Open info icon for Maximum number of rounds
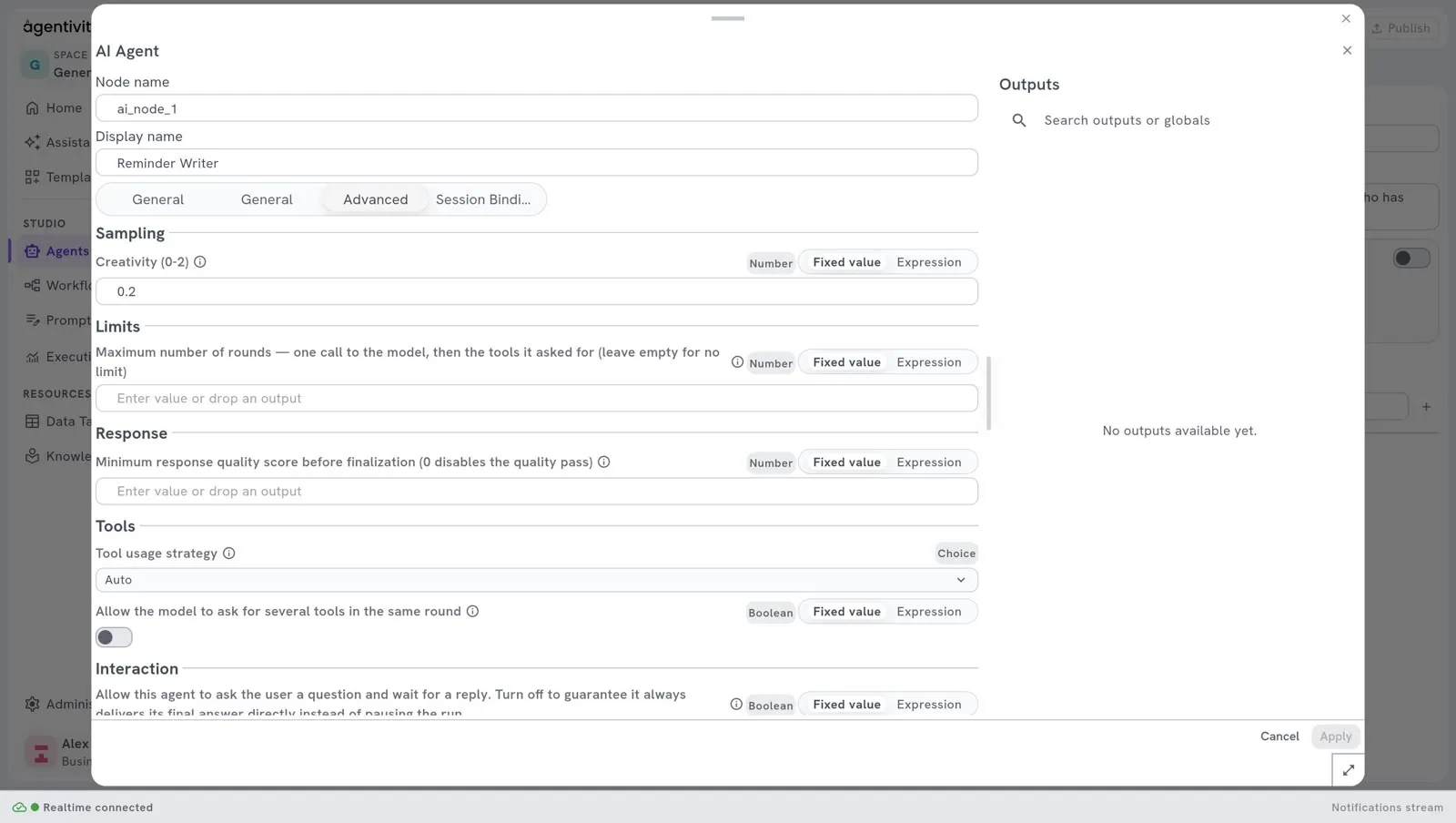The height and width of the screenshot is (823, 1456). pos(737,362)
